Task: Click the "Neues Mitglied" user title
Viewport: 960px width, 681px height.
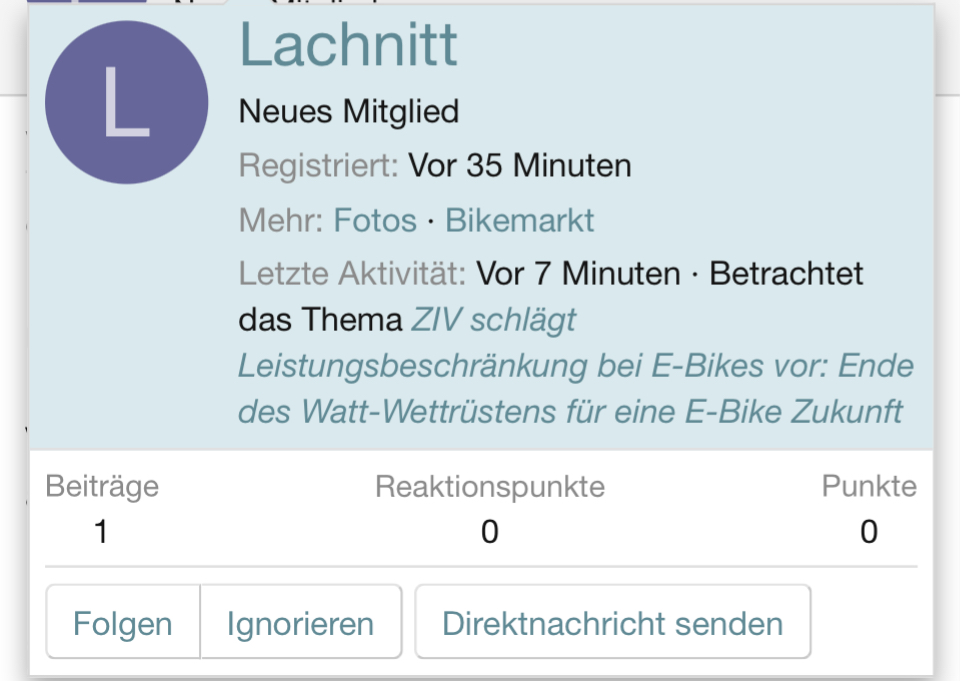Action: pyautogui.click(x=348, y=111)
